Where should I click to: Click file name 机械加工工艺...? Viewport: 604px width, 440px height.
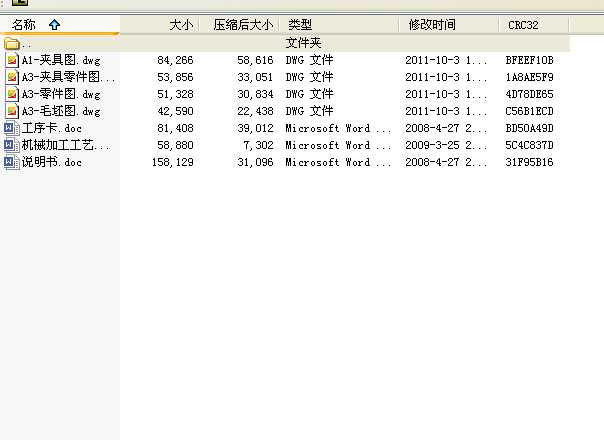coord(66,145)
